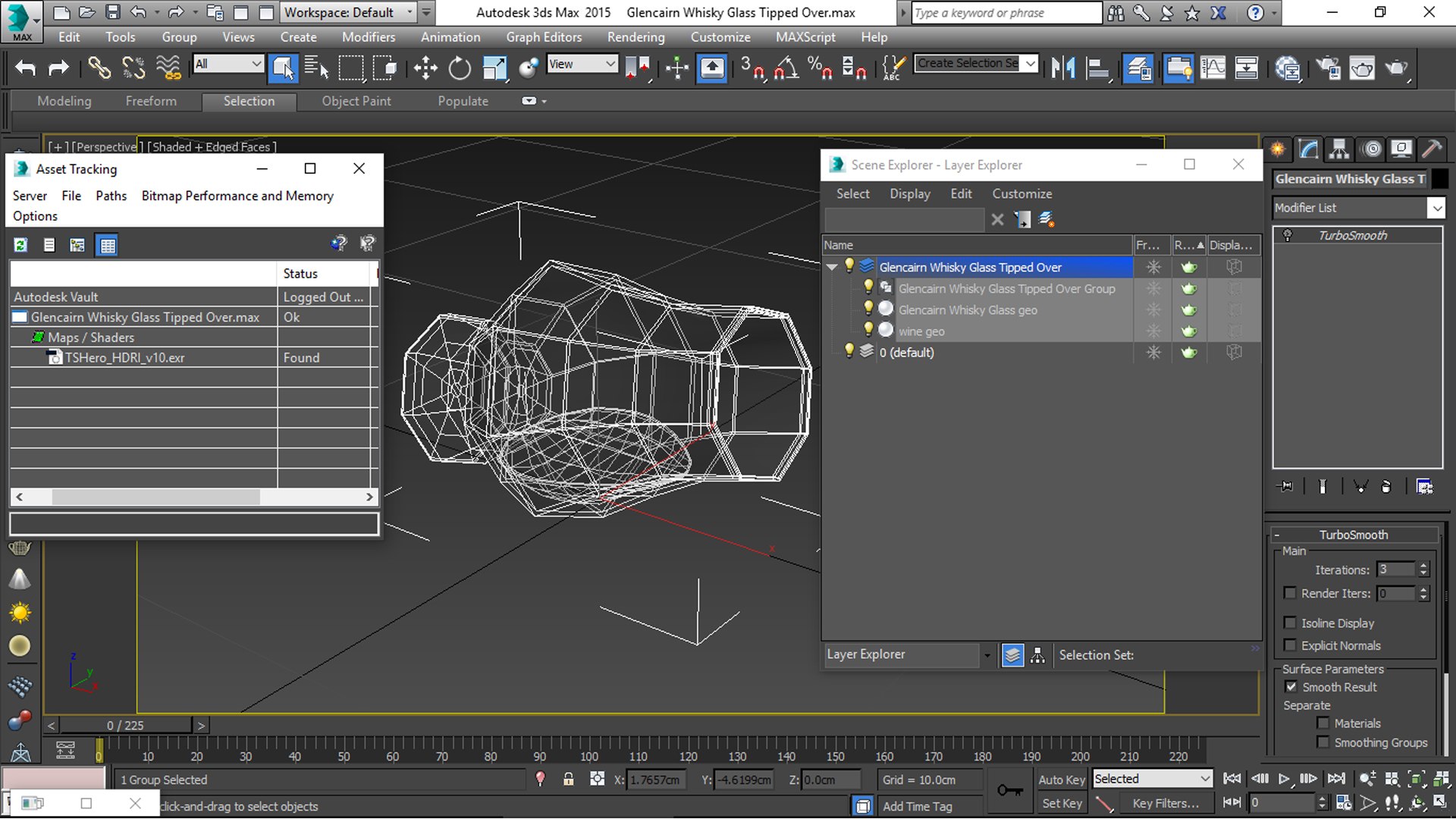
Task: Open Paths menu in Asset Tracking
Action: 111,196
